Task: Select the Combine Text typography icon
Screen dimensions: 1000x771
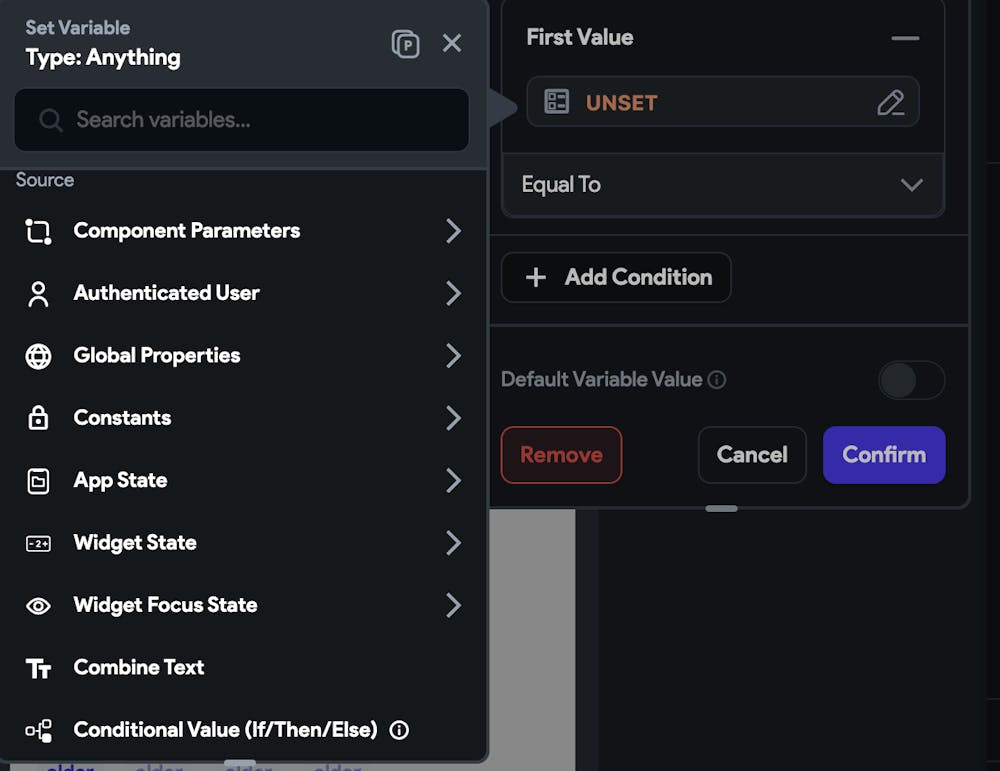Action: pyautogui.click(x=38, y=668)
